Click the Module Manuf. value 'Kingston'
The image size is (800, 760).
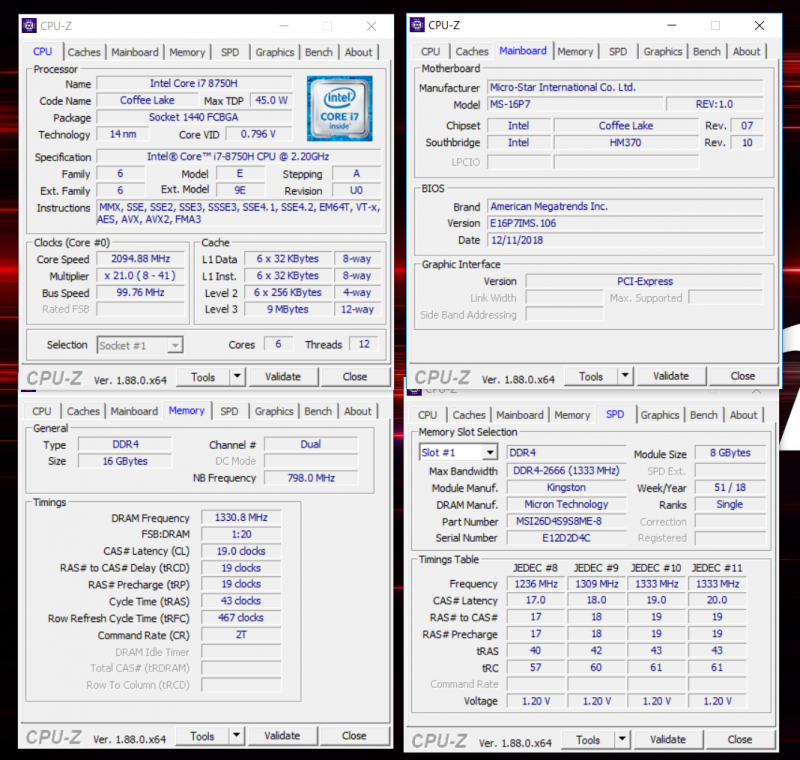pos(566,488)
